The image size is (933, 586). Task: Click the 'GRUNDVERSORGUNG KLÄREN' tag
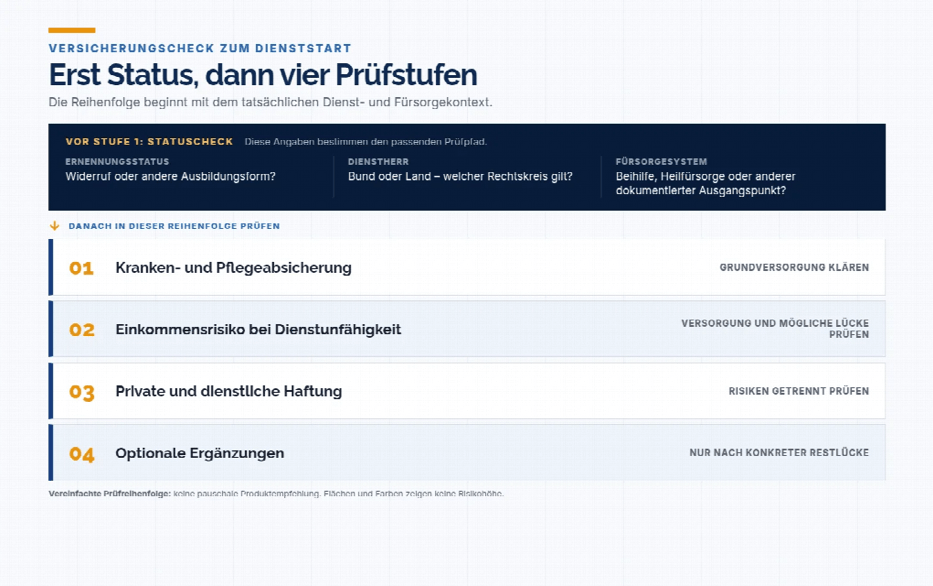(x=794, y=268)
